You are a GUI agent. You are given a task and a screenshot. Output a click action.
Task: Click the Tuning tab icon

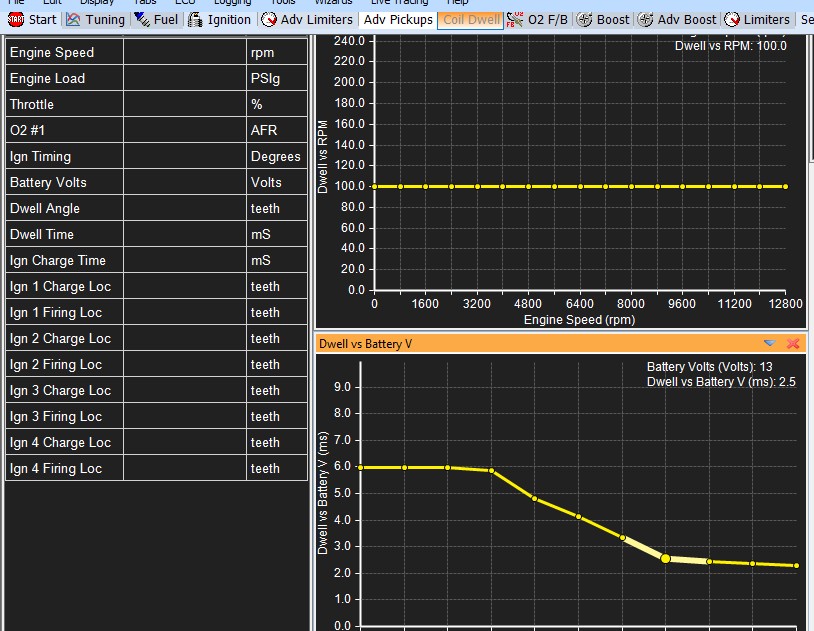(x=74, y=19)
